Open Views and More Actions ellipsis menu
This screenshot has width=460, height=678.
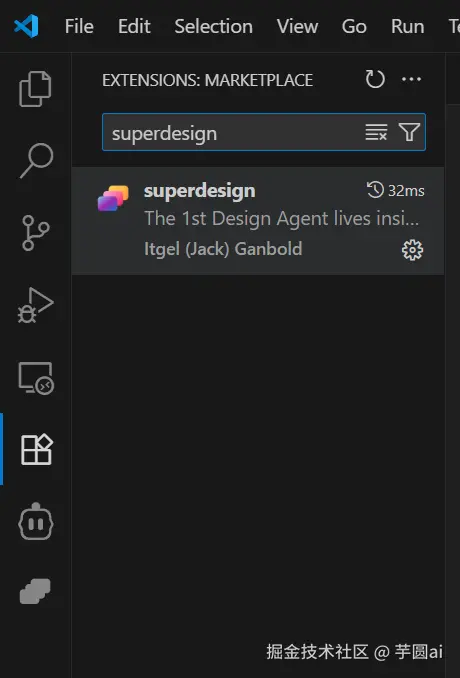(411, 79)
